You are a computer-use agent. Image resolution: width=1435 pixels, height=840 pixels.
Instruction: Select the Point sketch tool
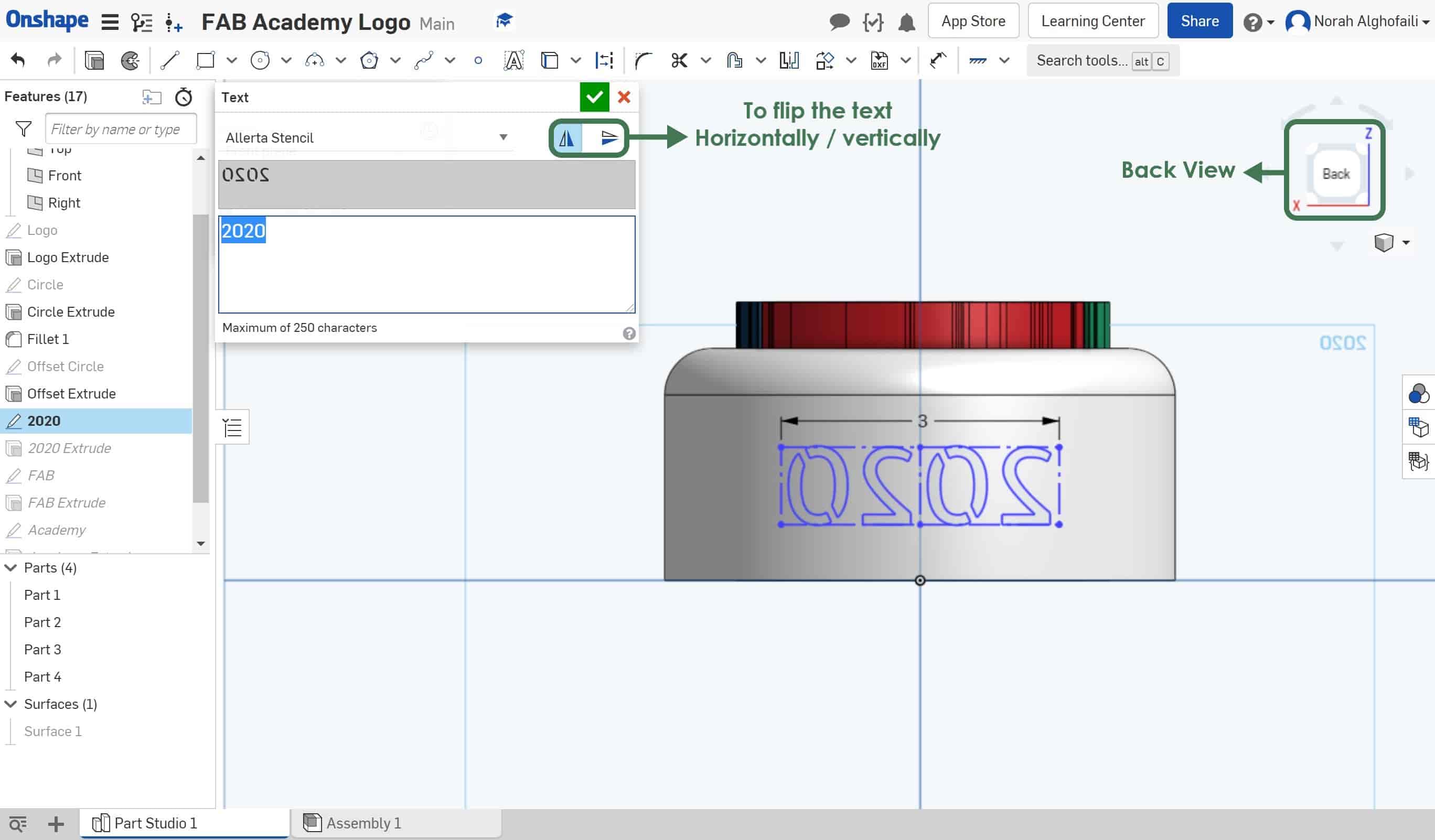pyautogui.click(x=478, y=60)
